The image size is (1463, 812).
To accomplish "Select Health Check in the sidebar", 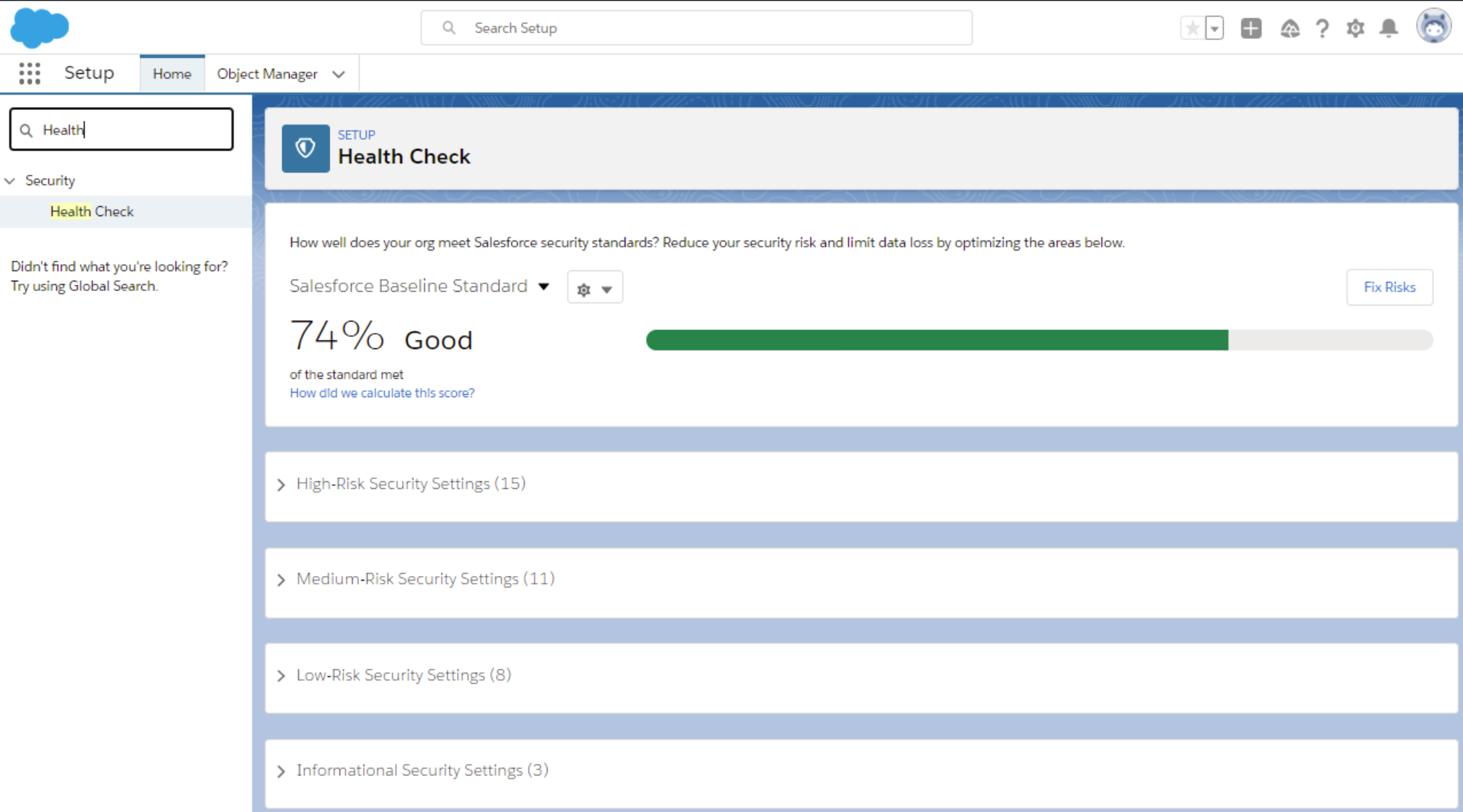I will click(x=92, y=212).
